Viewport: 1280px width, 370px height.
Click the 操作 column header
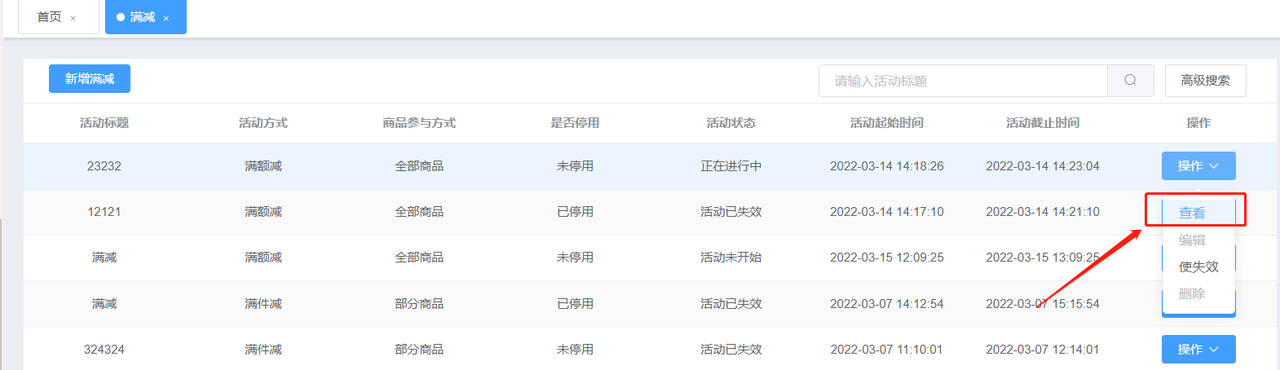(1198, 123)
